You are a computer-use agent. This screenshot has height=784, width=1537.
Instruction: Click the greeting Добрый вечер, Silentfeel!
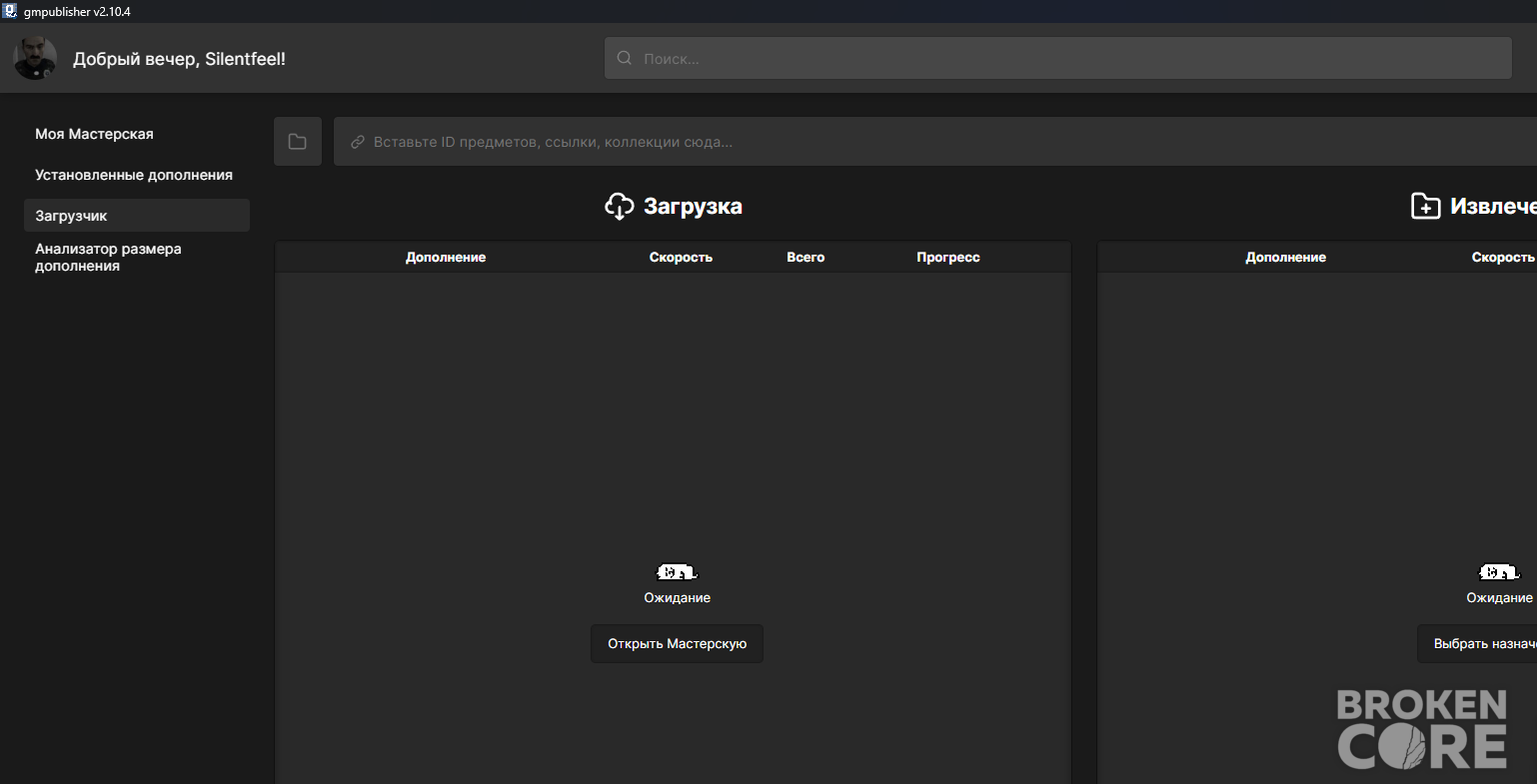click(179, 59)
